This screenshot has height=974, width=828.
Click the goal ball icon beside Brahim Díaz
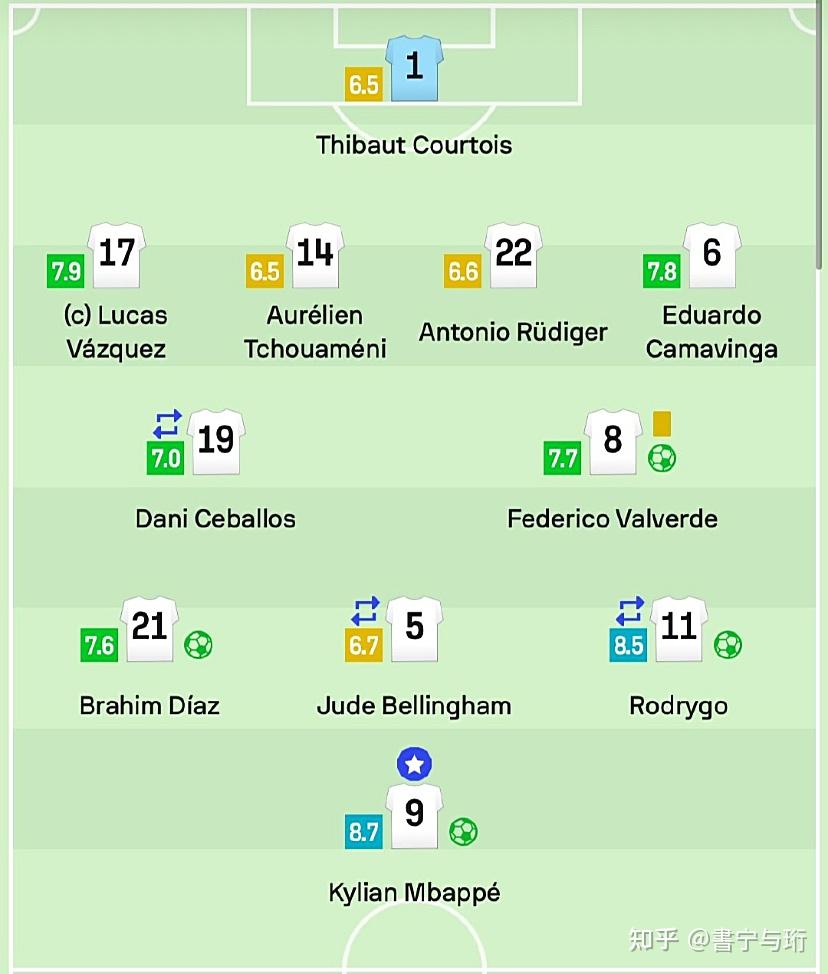199,645
